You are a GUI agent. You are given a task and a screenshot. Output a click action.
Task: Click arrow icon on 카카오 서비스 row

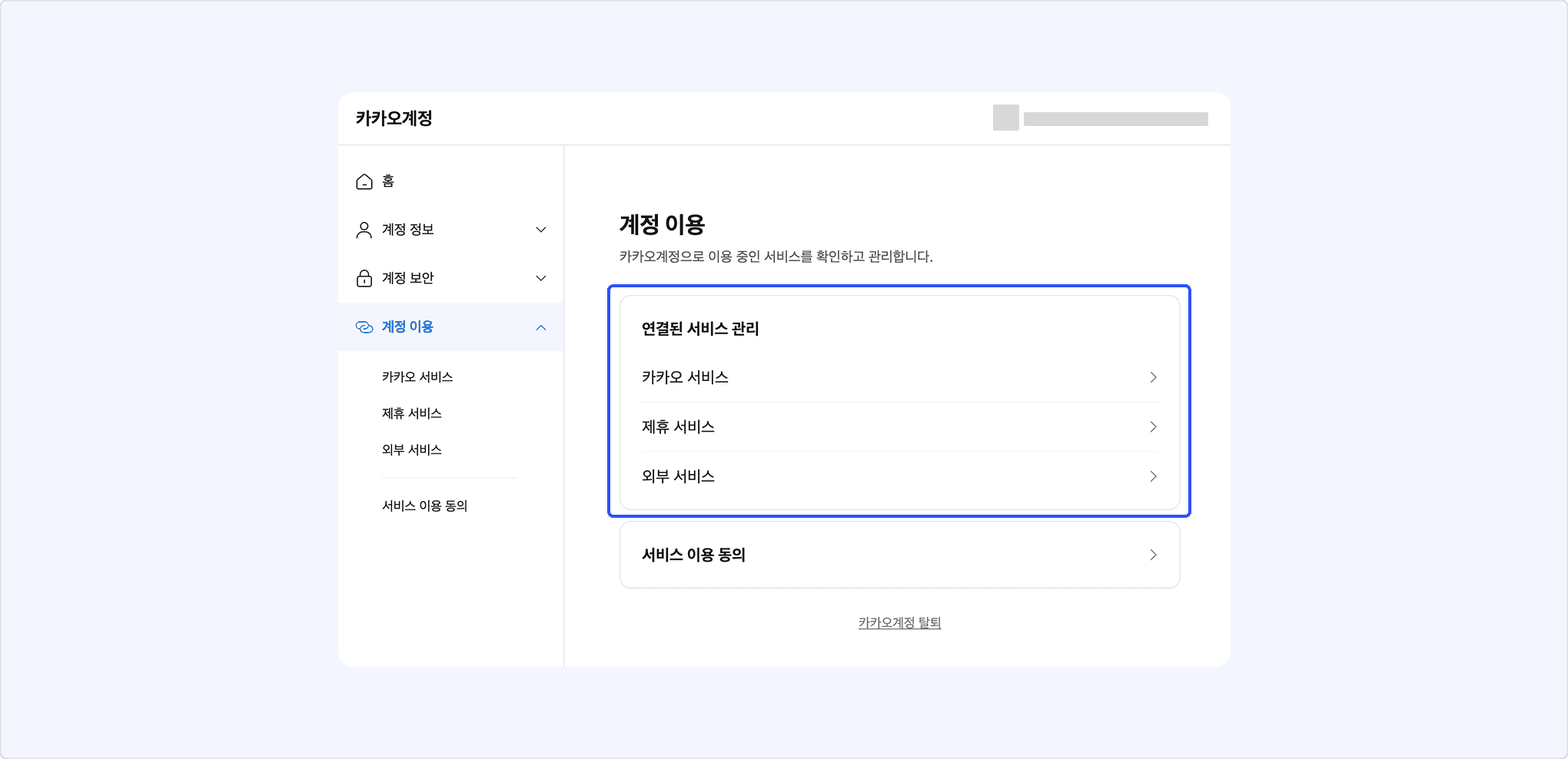1153,377
